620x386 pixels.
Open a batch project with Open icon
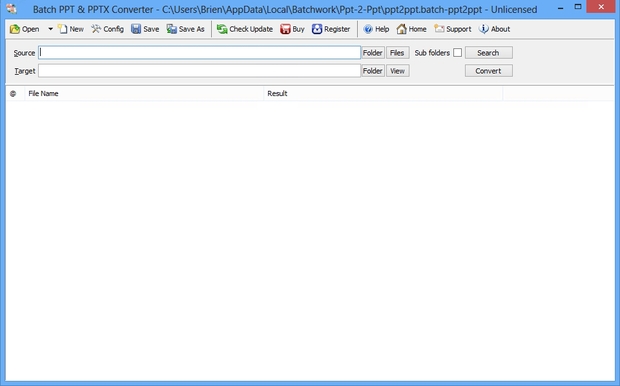pos(24,29)
